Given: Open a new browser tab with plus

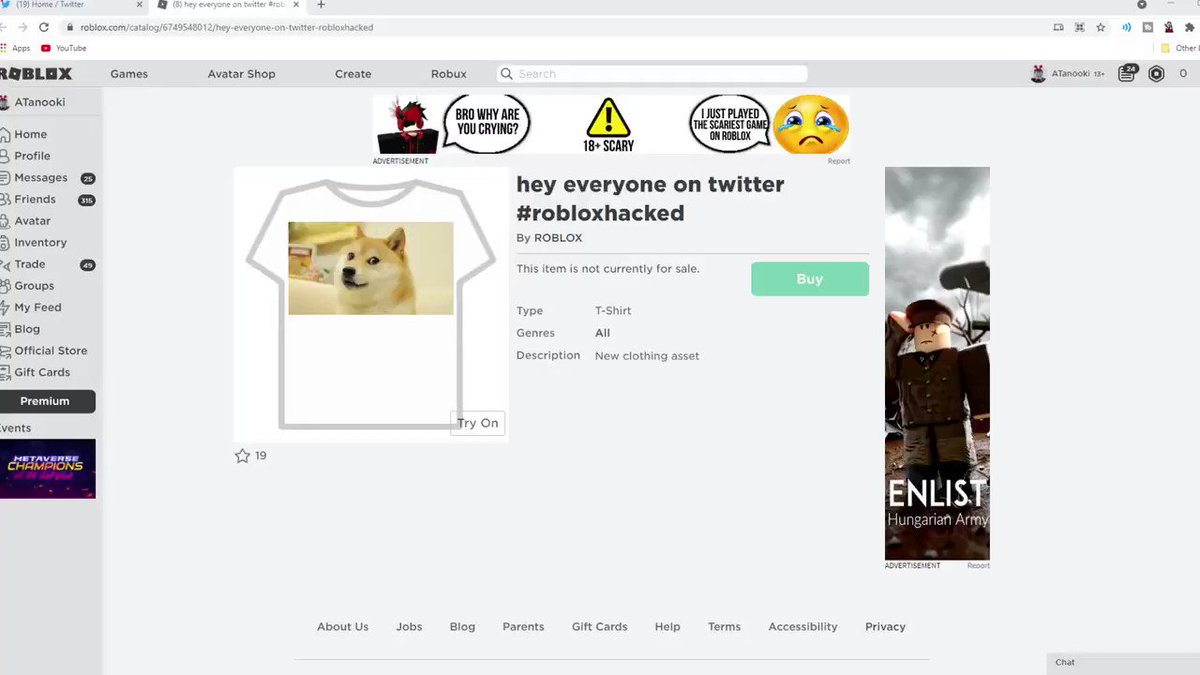Looking at the screenshot, I should tap(321, 5).
